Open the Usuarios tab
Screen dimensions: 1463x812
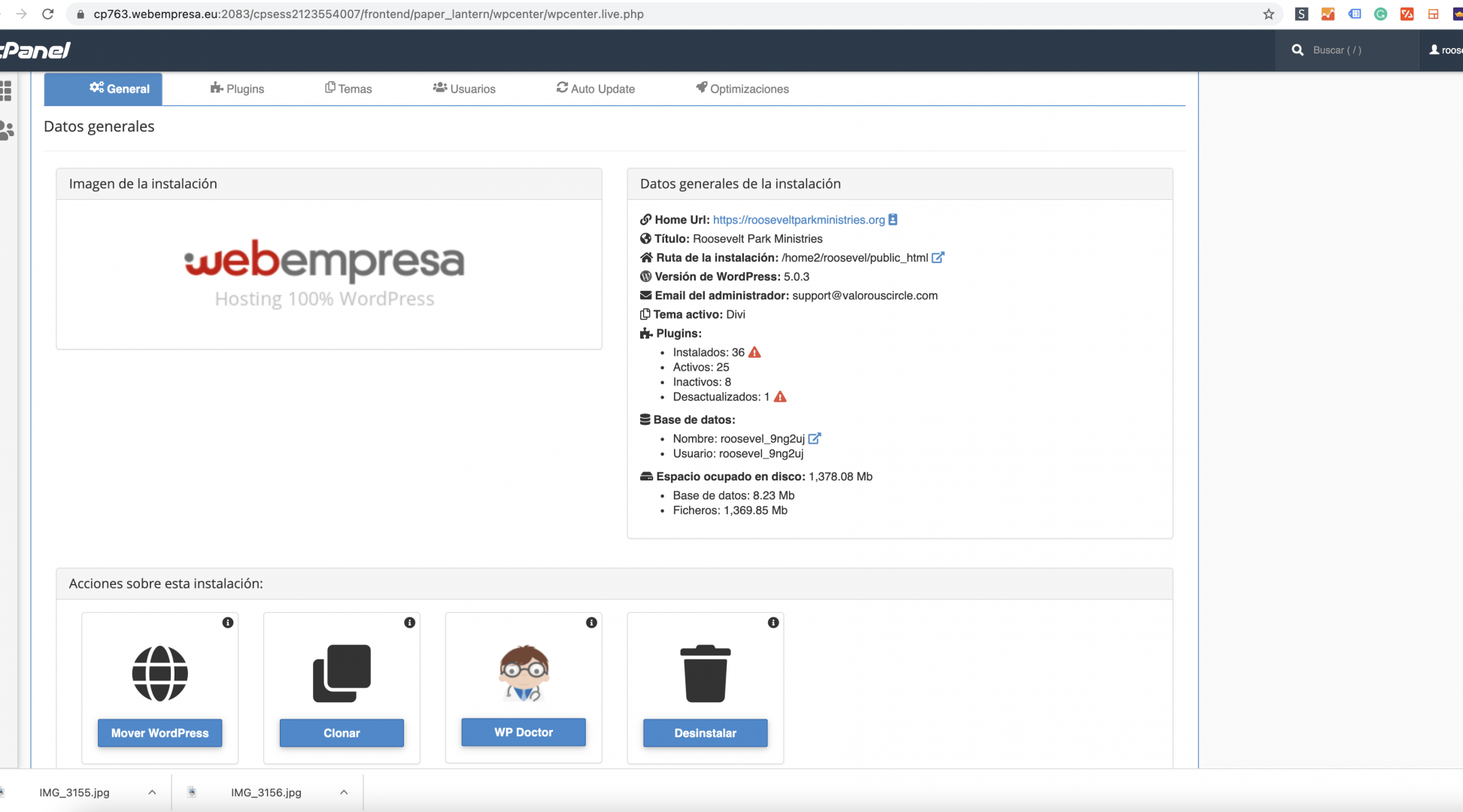coord(464,89)
